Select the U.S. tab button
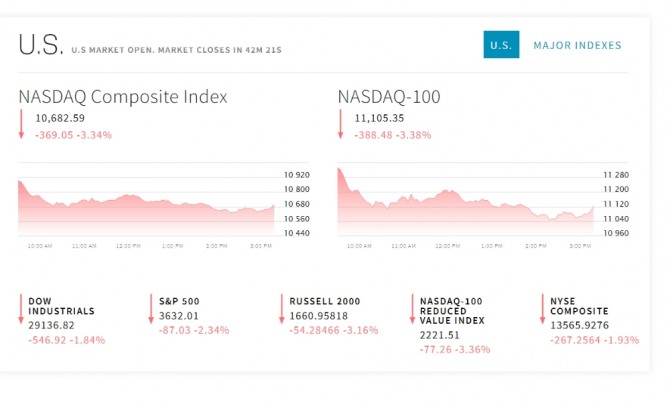 (x=501, y=45)
